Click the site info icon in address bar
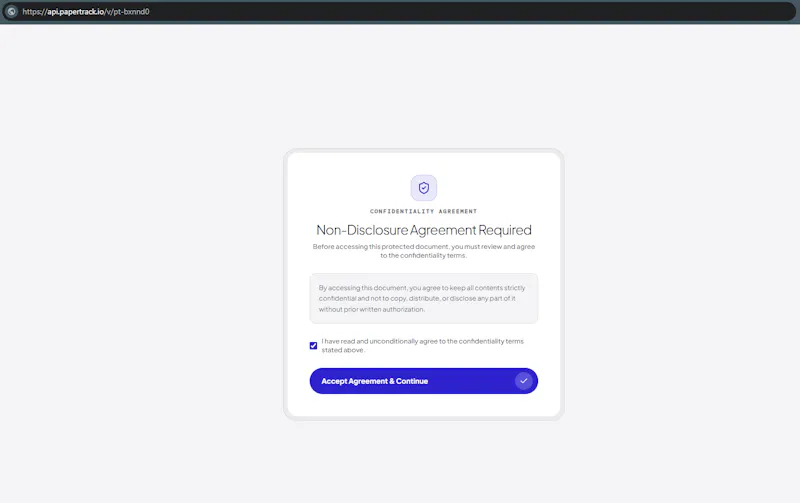This screenshot has width=800, height=503. pyautogui.click(x=11, y=11)
